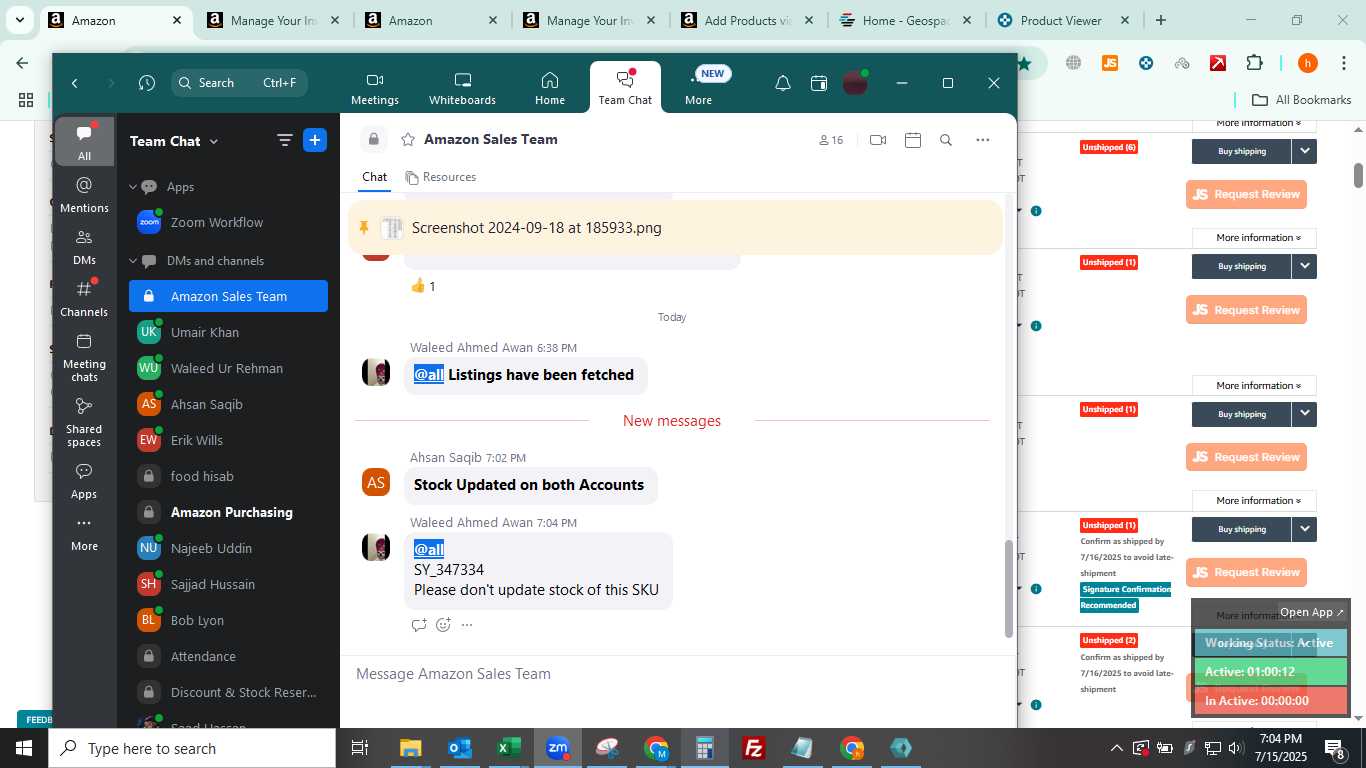This screenshot has width=1366, height=768.
Task: Open Erik Wills chat
Action: tap(228, 440)
